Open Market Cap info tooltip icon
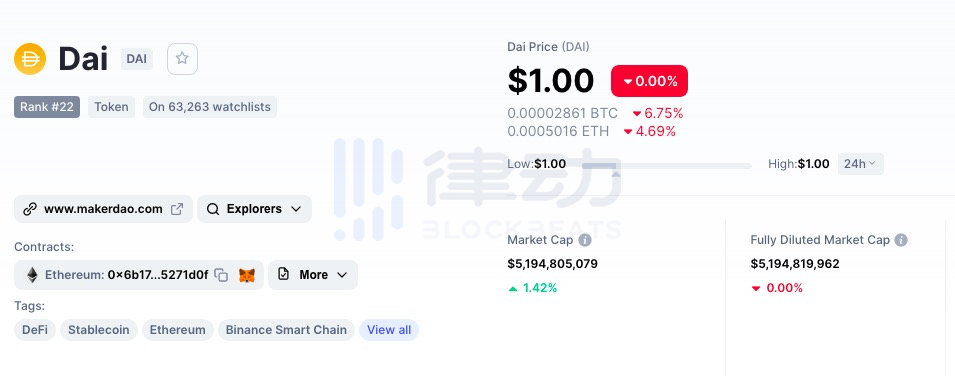The height and width of the screenshot is (379, 955). coord(585,240)
